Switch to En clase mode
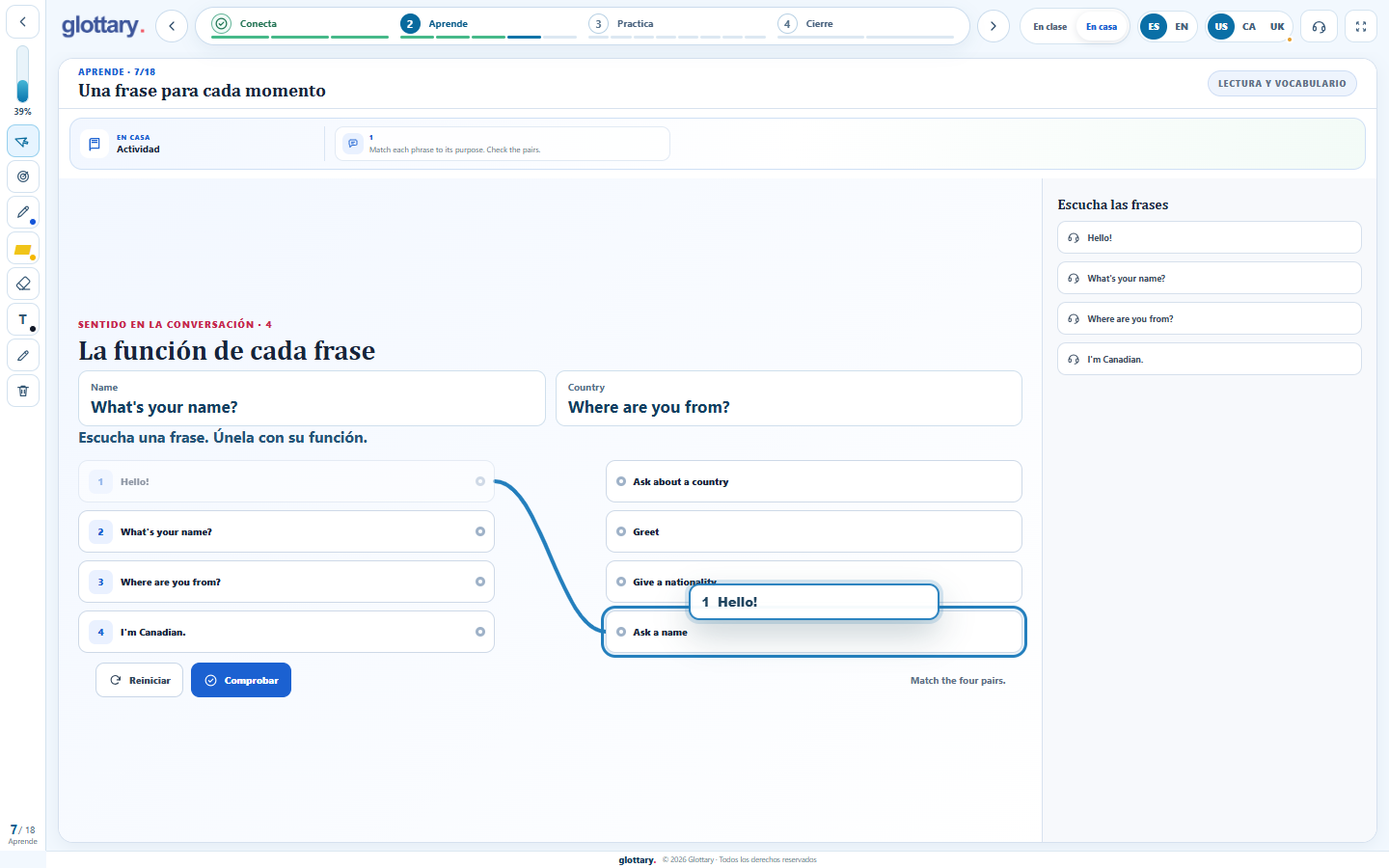This screenshot has width=1389, height=868. (1049, 26)
